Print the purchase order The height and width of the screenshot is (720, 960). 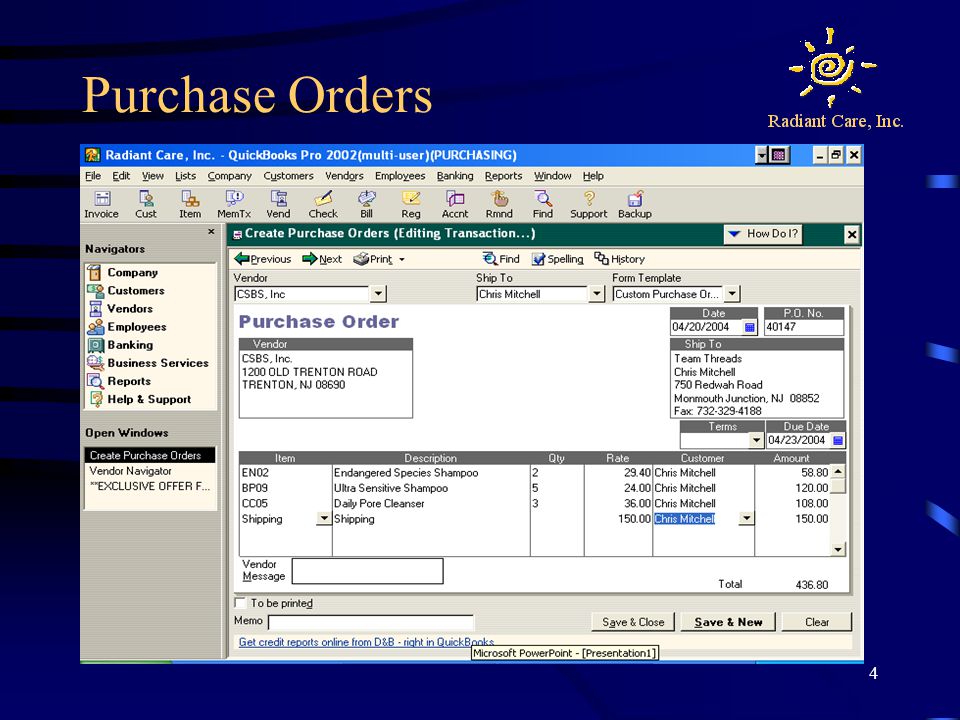coord(373,259)
